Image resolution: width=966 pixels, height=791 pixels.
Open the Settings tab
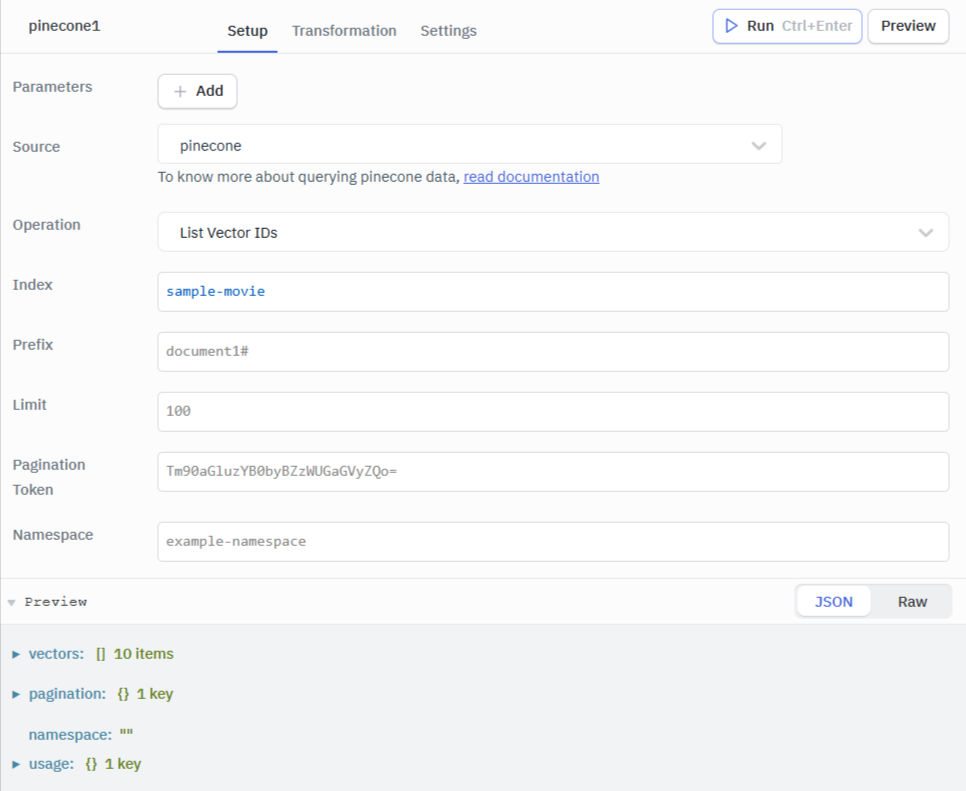[448, 31]
